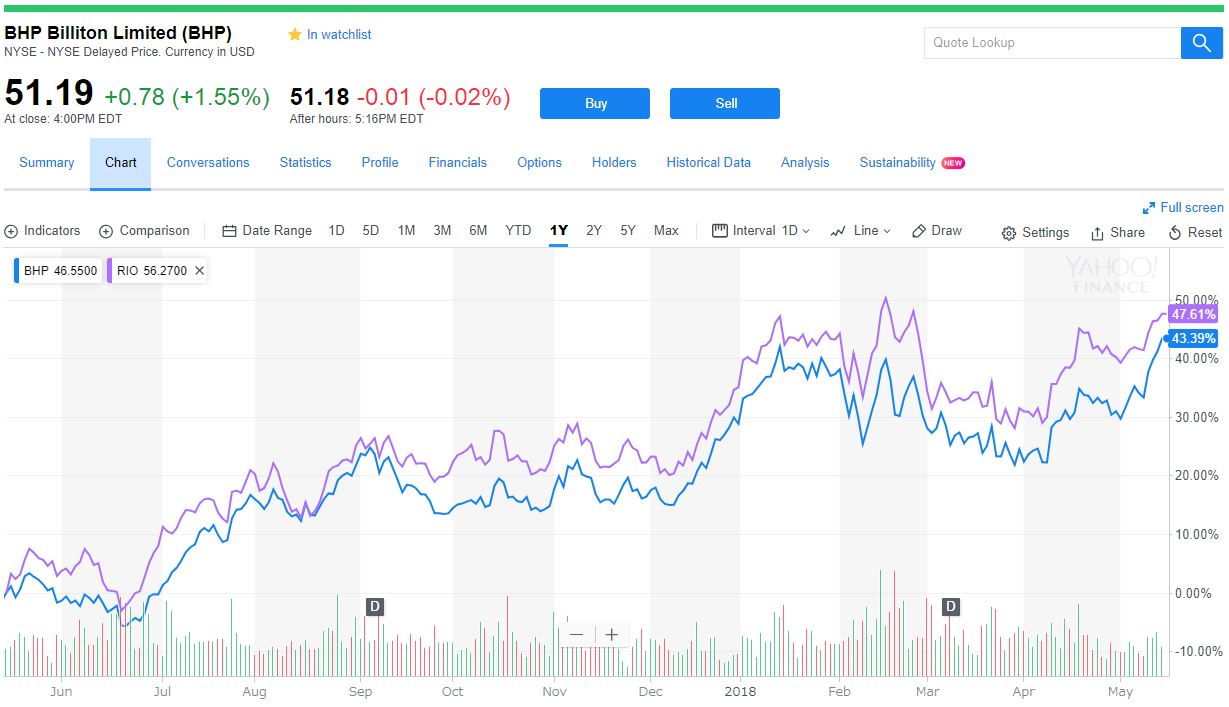Open the Sustainability tab

point(898,163)
